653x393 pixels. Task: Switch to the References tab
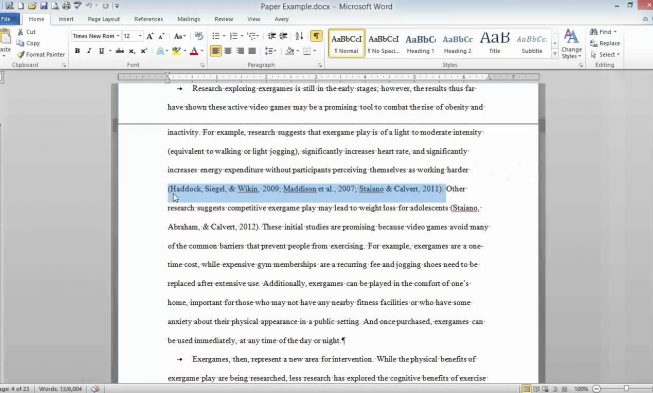point(149,19)
